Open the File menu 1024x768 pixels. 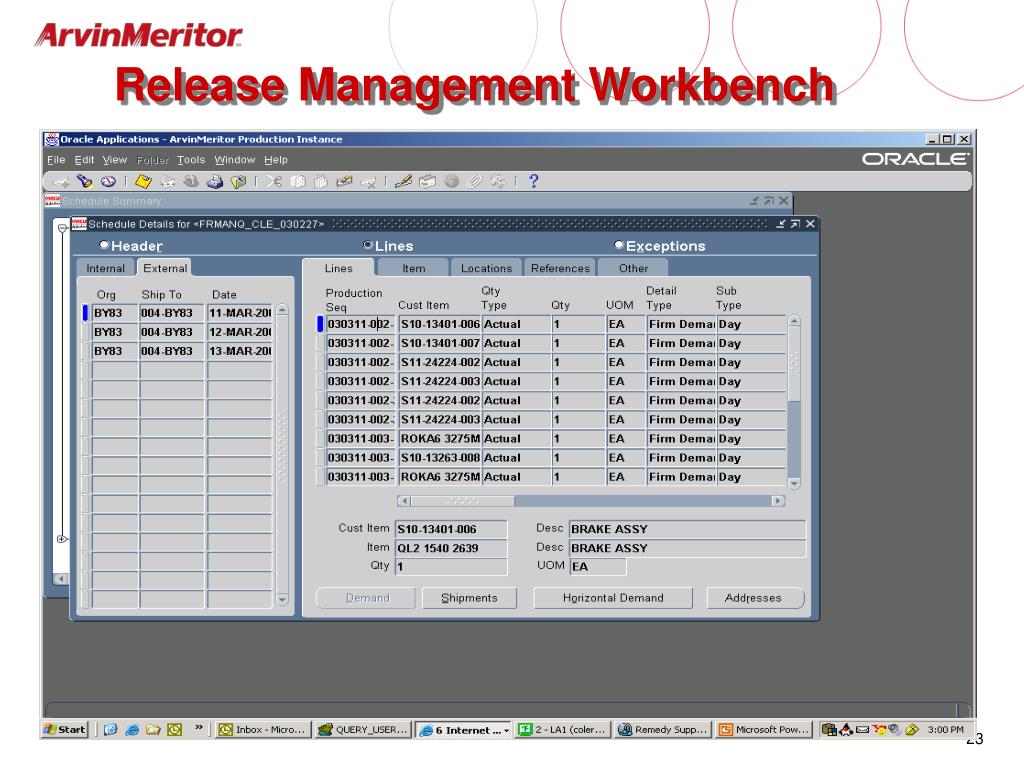point(56,159)
